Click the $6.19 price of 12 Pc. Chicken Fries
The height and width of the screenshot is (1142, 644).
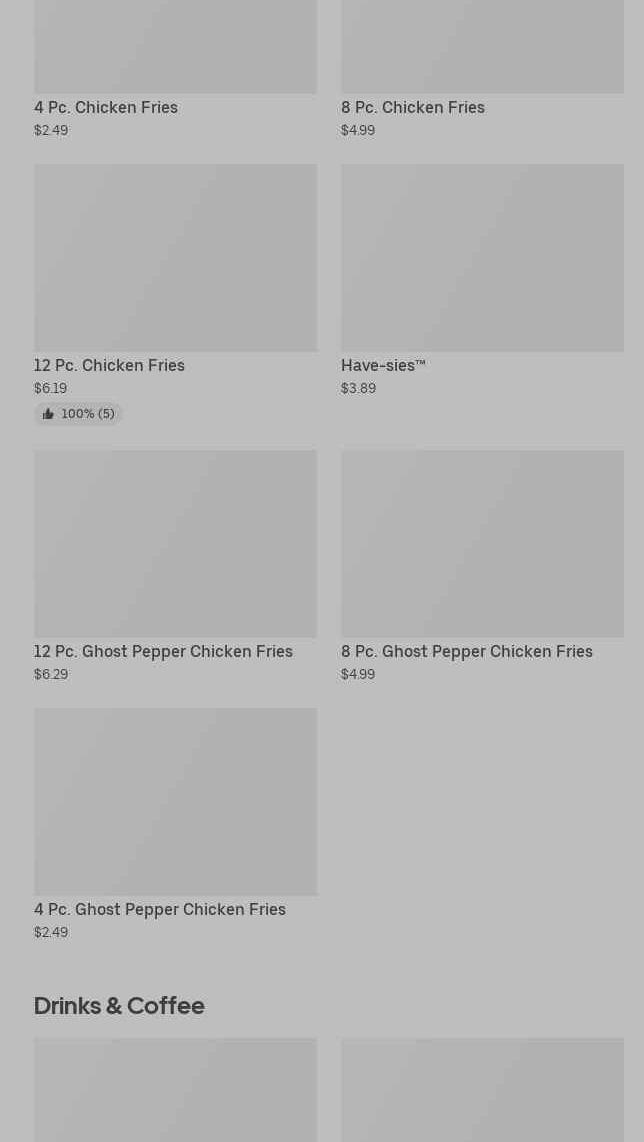coord(50,388)
